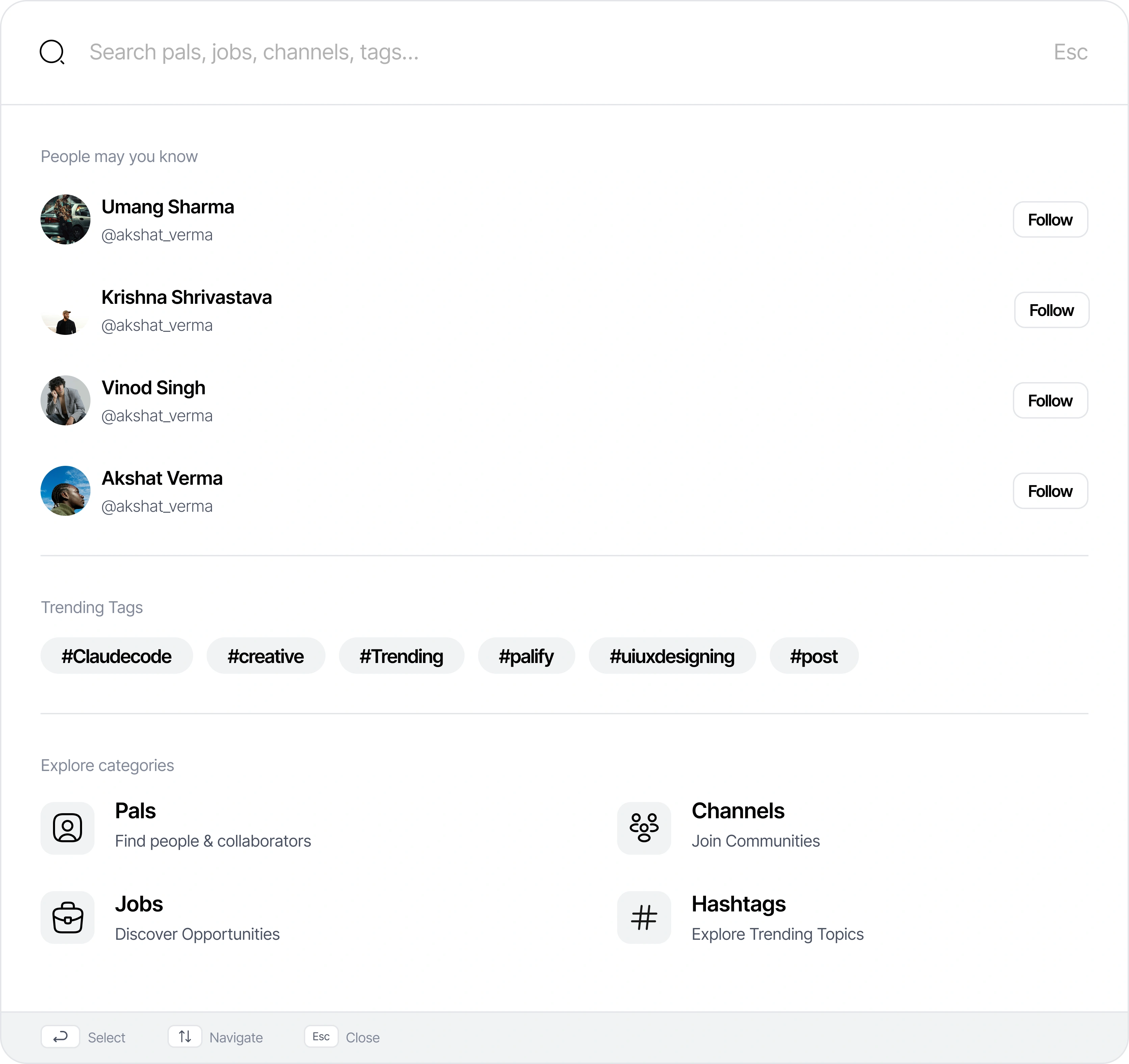The height and width of the screenshot is (1064, 1129).
Task: Click the Channels community icon
Action: [644, 828]
